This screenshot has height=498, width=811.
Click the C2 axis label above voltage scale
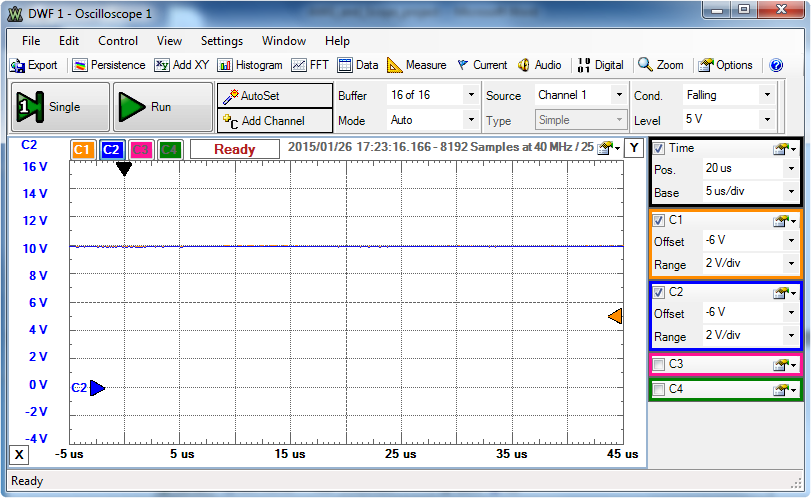coord(29,145)
